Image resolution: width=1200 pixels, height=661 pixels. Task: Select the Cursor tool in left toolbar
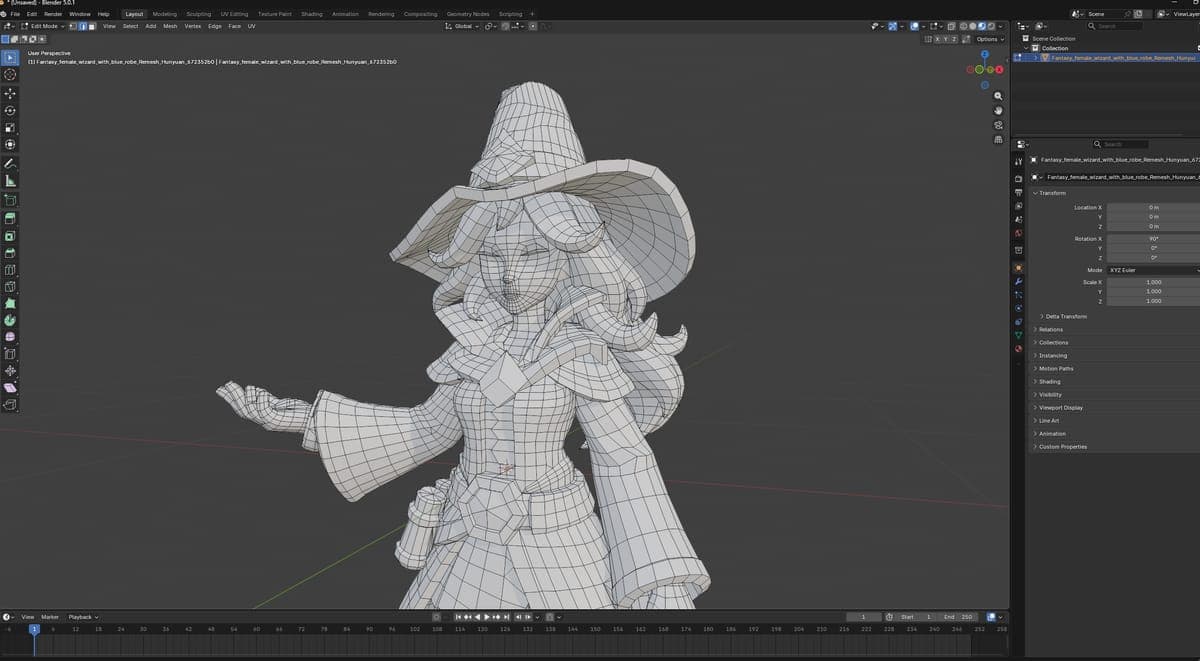click(10, 75)
